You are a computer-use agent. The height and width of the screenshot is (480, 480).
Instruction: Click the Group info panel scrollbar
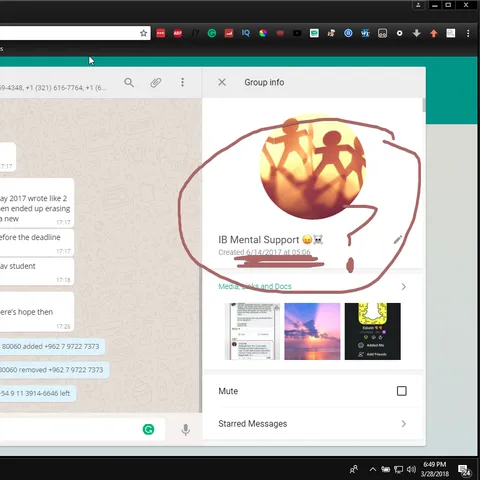click(424, 105)
